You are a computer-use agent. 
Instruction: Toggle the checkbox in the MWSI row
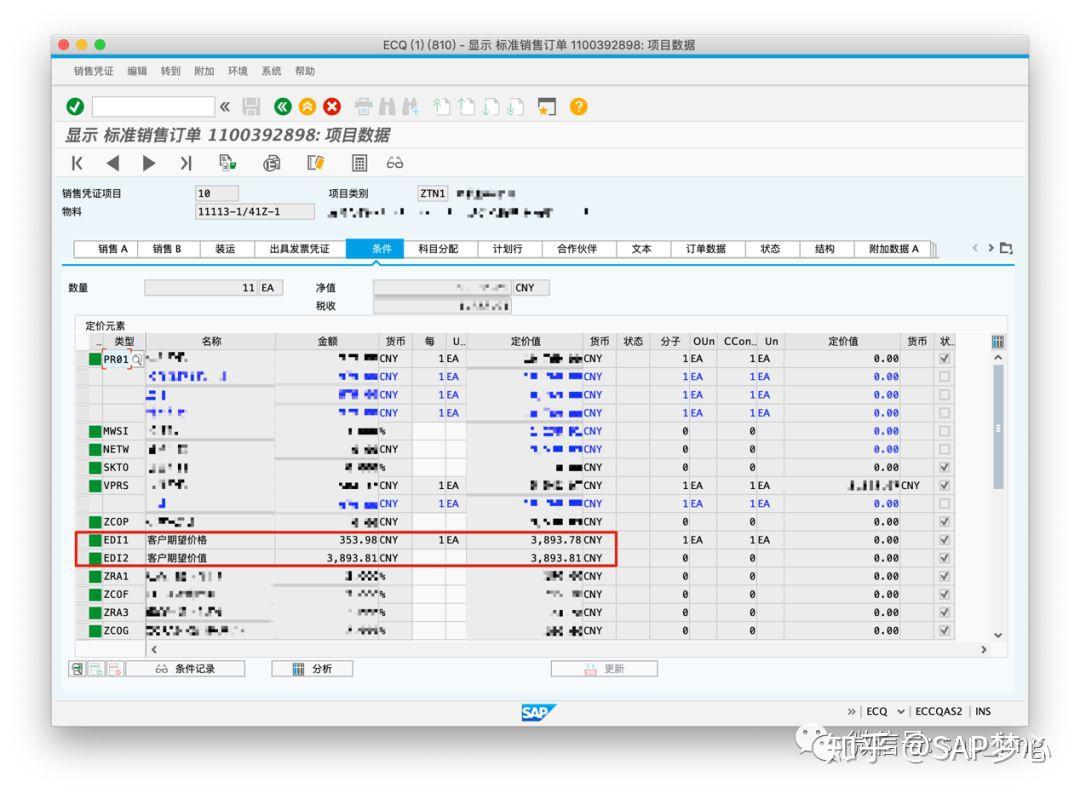tap(944, 431)
